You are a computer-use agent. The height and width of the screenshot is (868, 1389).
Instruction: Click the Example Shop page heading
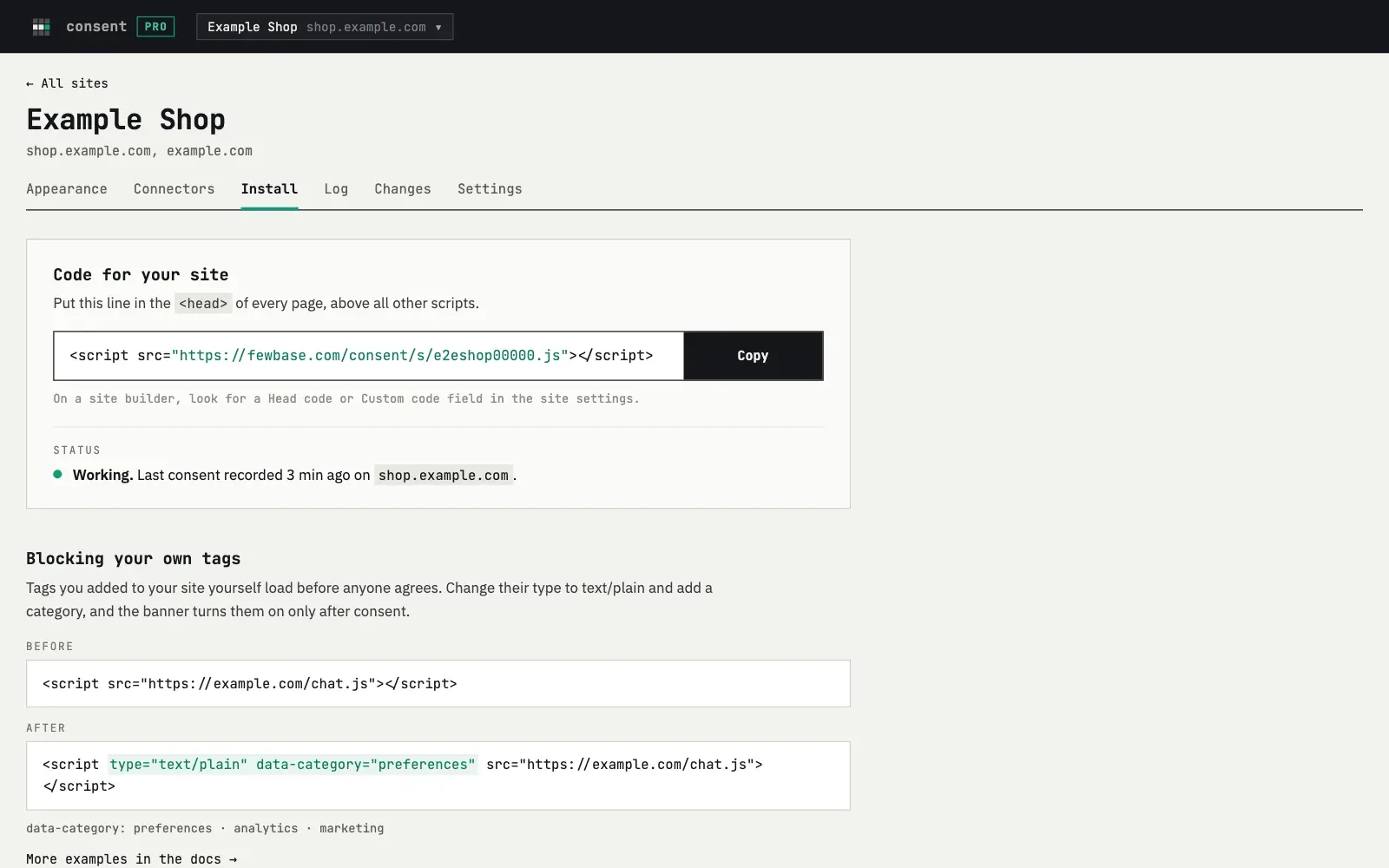click(126, 120)
